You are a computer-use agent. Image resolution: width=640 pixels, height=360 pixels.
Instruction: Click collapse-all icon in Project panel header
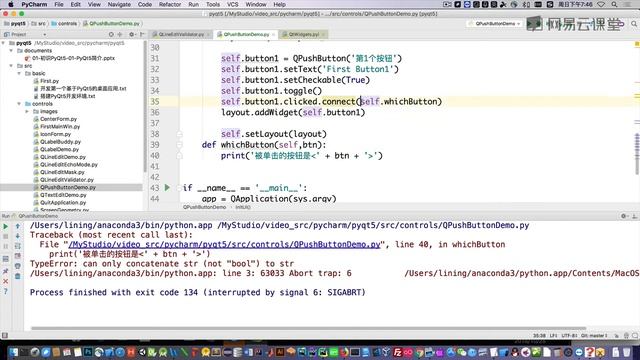(120, 34)
